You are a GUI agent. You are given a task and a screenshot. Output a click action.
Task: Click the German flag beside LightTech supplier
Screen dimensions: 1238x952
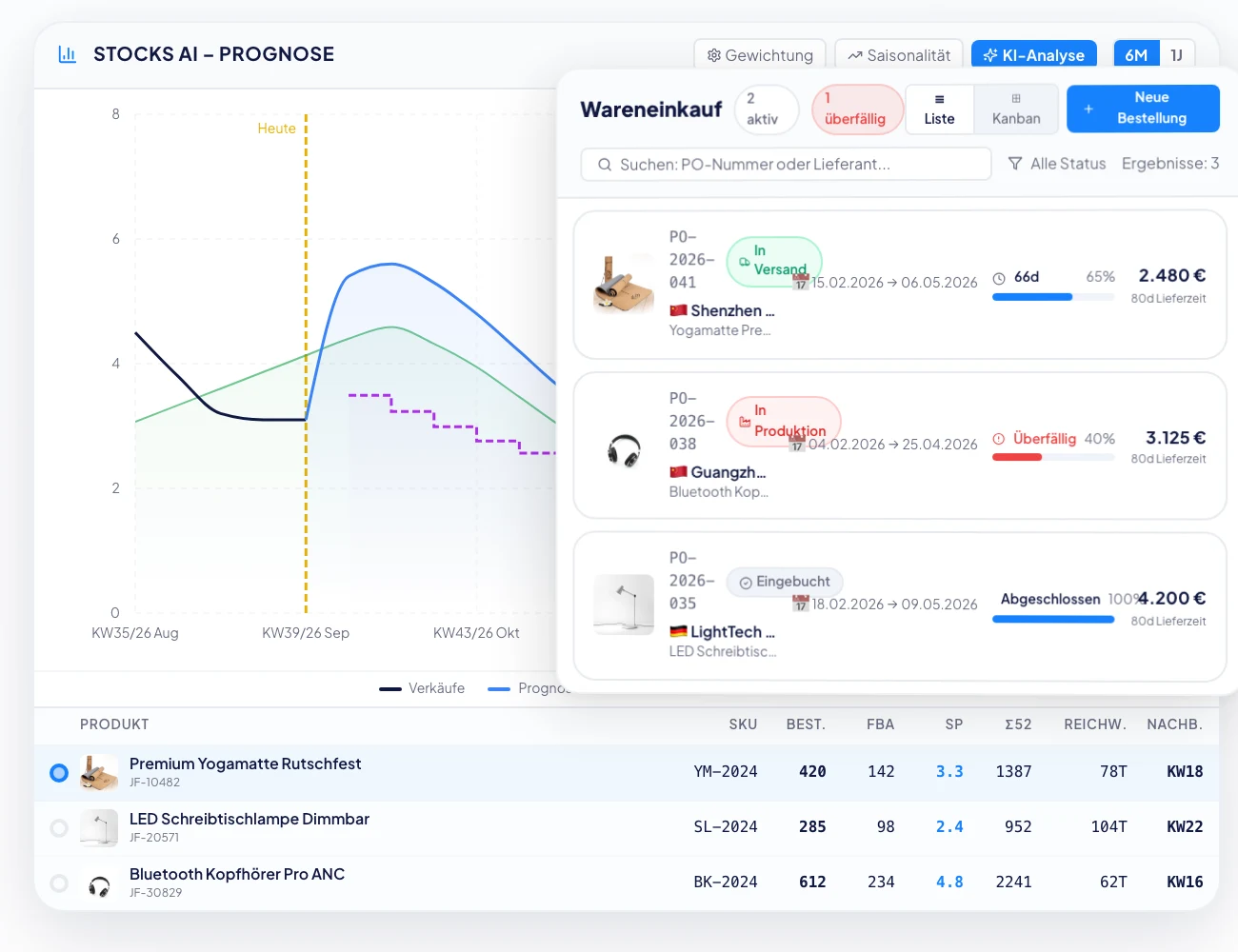(x=678, y=631)
